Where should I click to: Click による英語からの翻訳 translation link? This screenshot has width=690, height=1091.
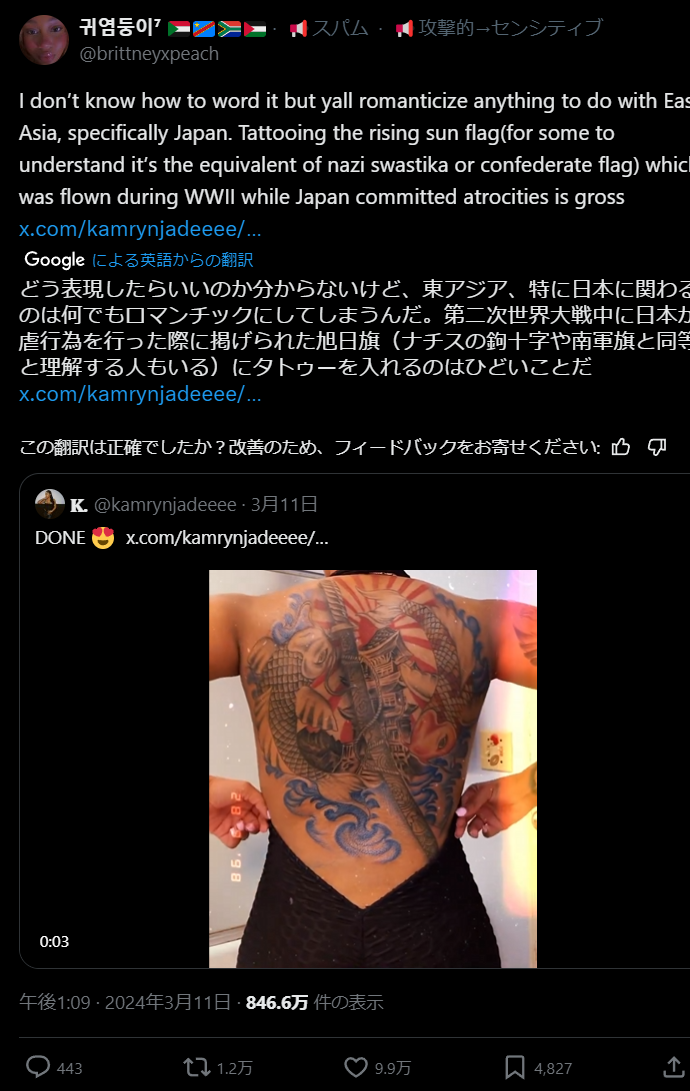tap(172, 260)
